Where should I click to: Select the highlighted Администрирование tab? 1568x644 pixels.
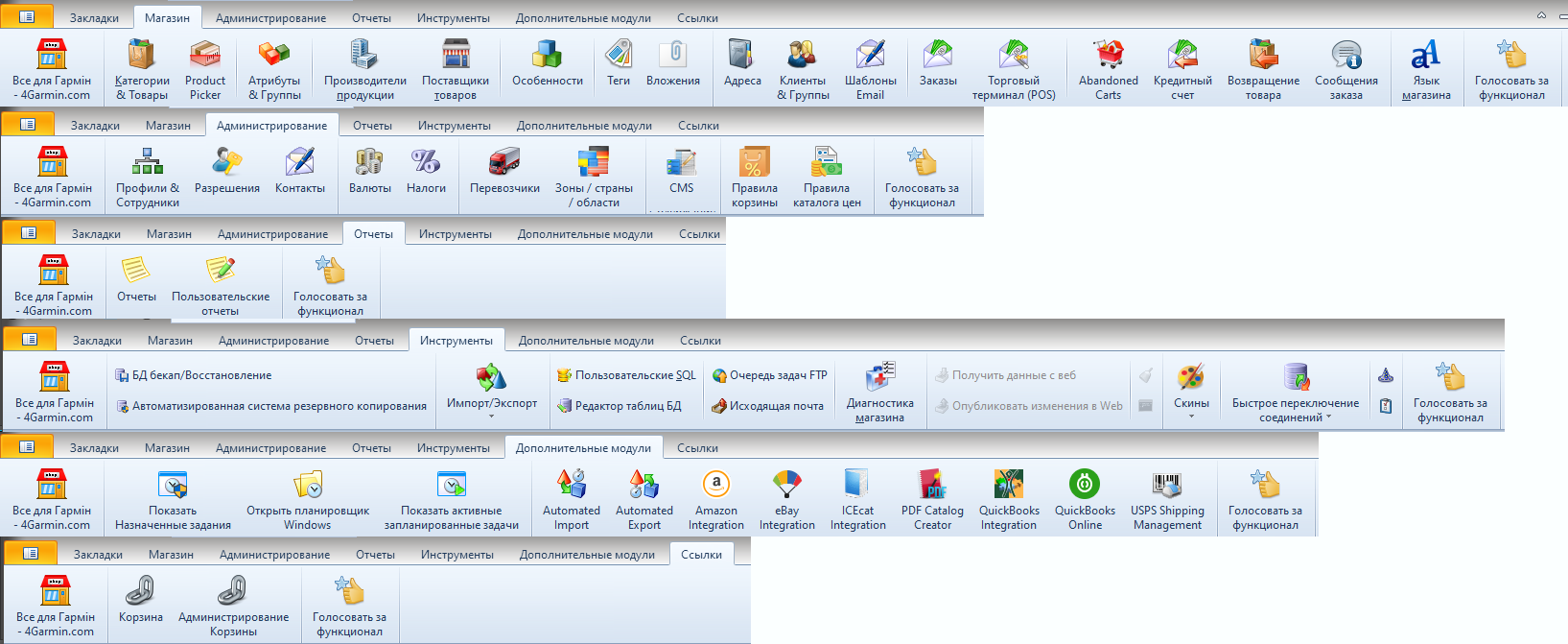pyautogui.click(x=271, y=126)
